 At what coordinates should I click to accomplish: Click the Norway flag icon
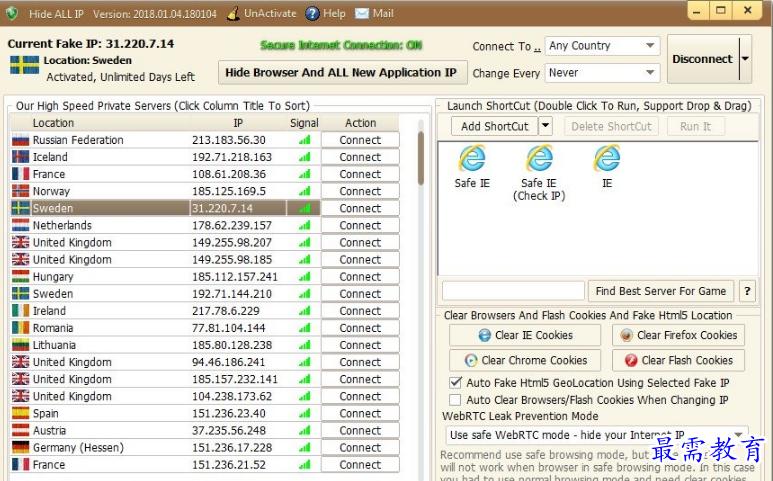point(20,191)
